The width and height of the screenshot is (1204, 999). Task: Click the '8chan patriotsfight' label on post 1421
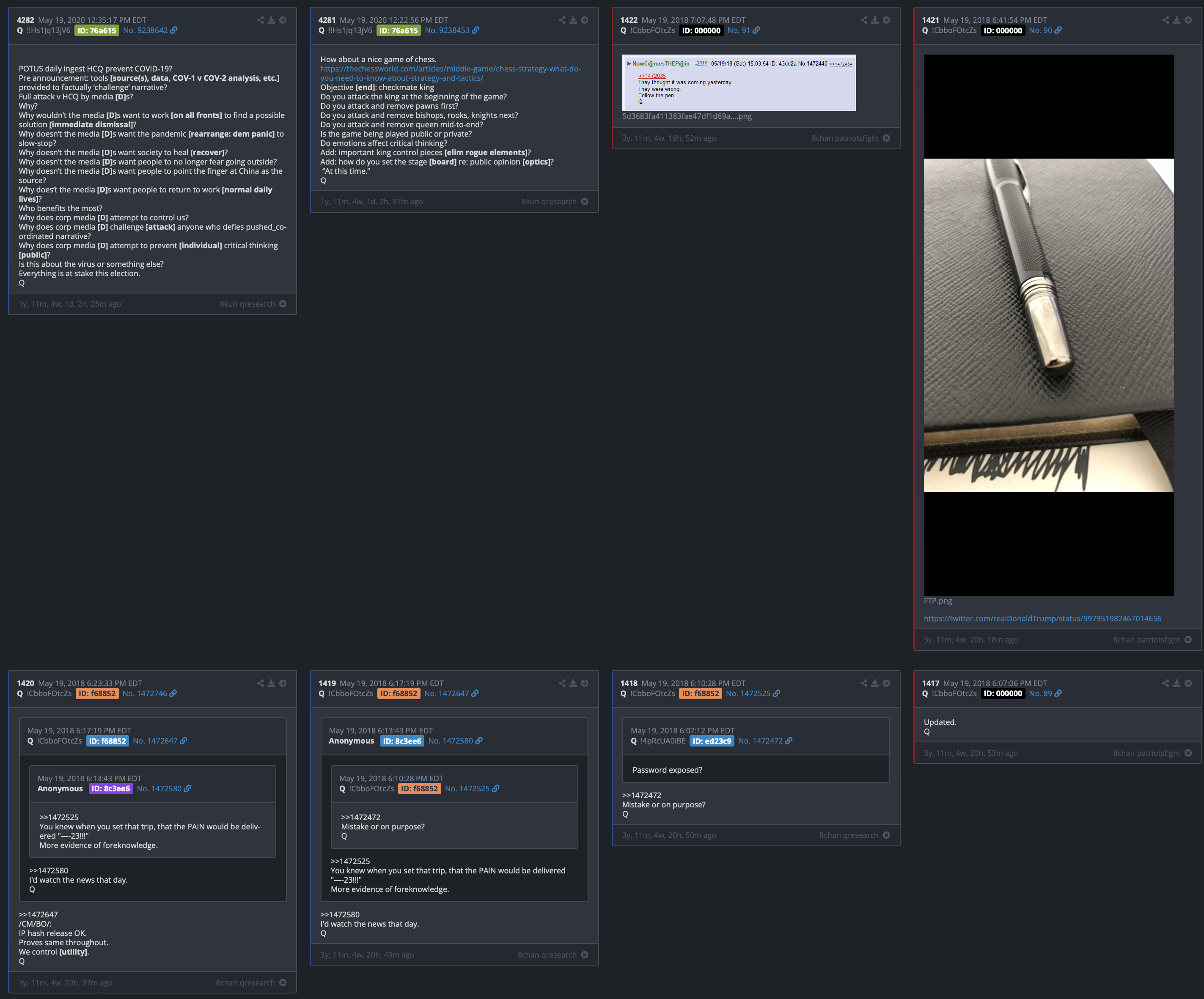point(1146,639)
